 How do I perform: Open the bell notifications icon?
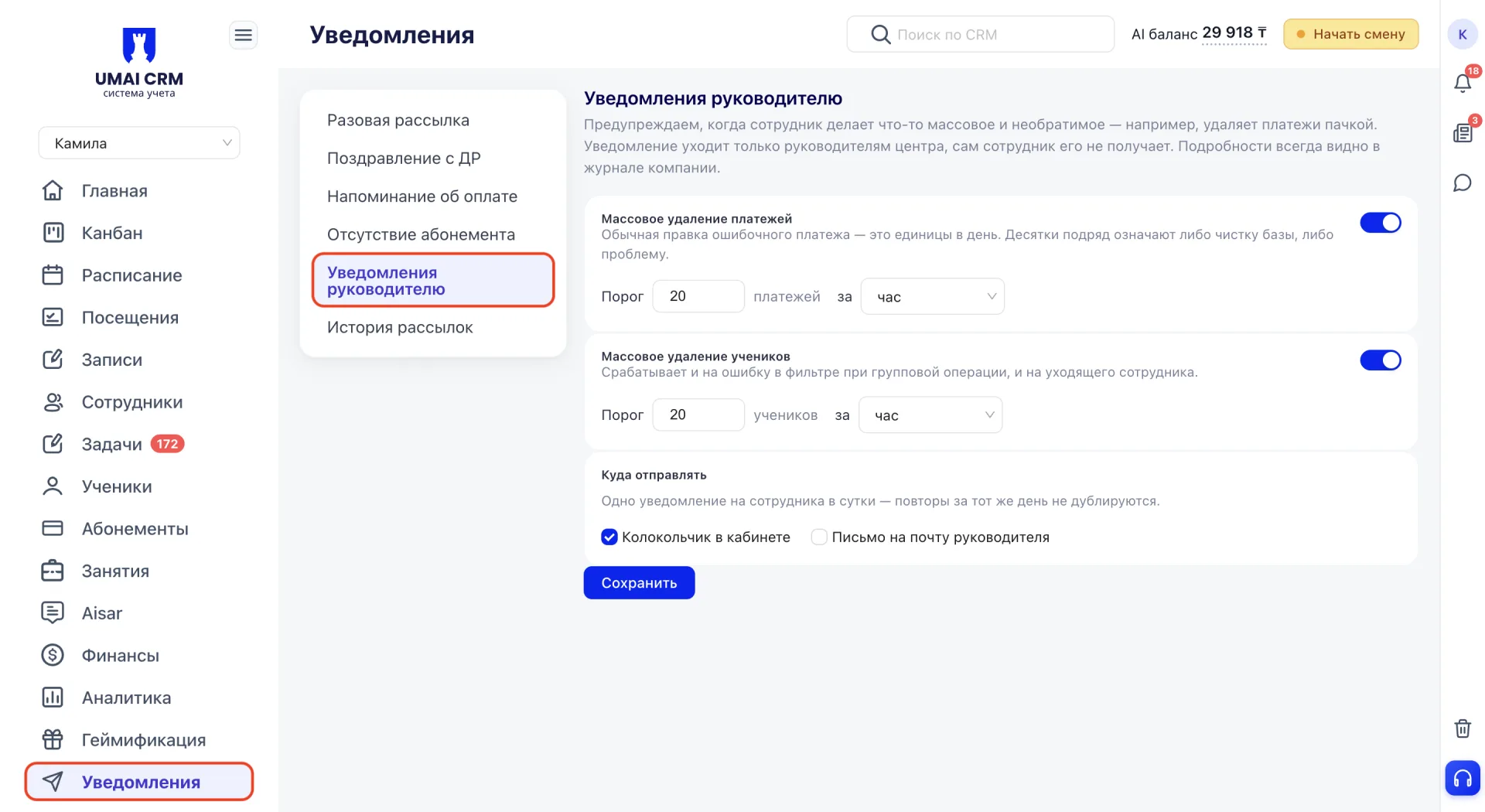click(1462, 83)
